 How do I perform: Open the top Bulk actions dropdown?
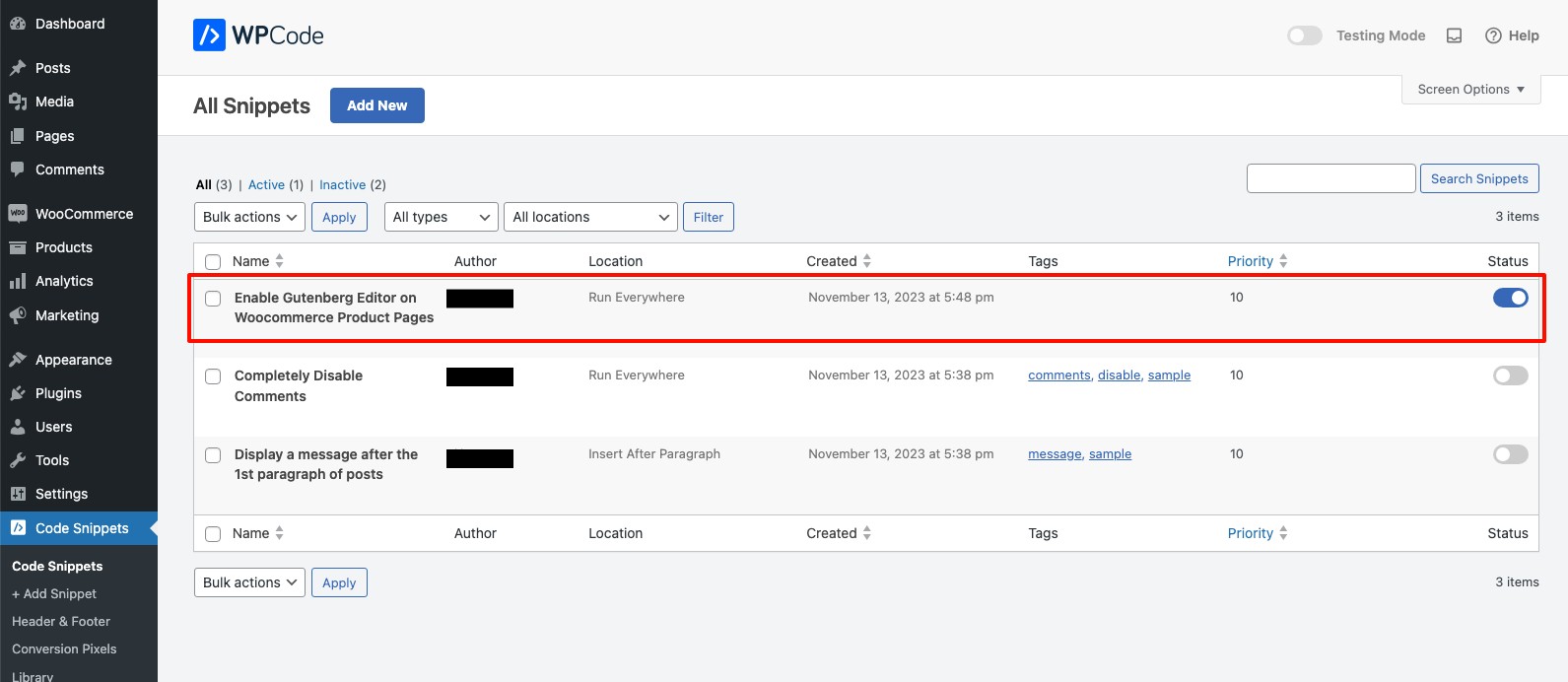click(x=249, y=217)
